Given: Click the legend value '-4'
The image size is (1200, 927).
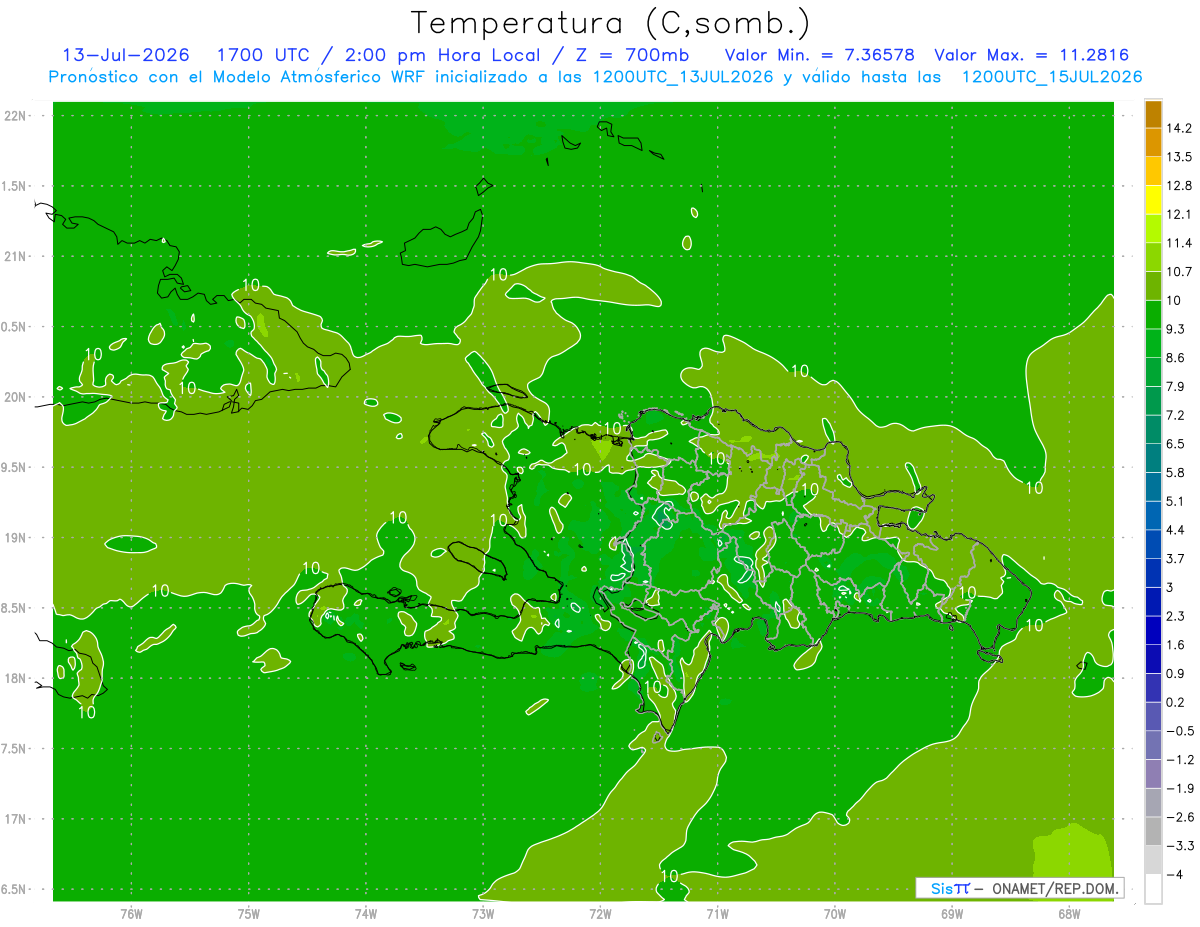Looking at the screenshot, I should point(1174,875).
